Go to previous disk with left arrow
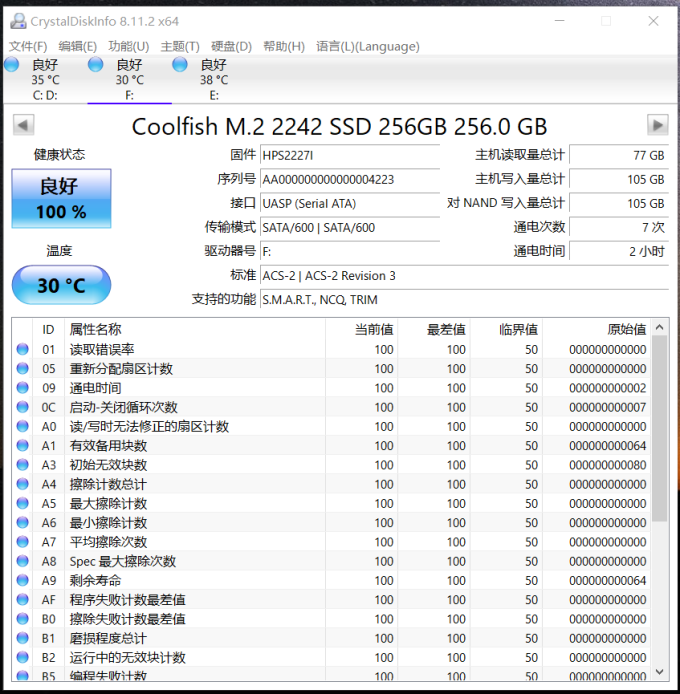This screenshot has height=694, width=680. pyautogui.click(x=23, y=125)
